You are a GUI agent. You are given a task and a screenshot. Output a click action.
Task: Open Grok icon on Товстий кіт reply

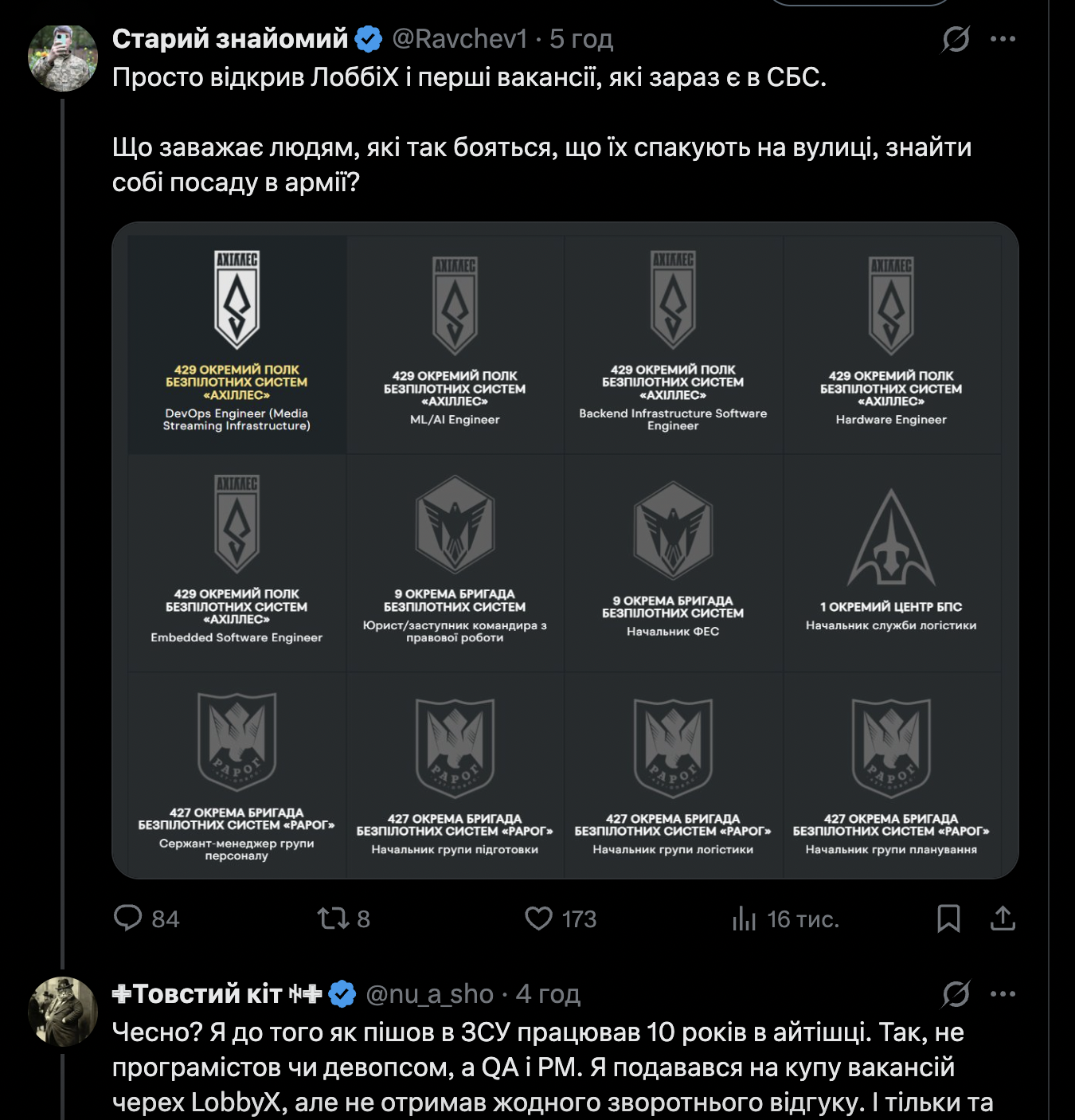click(x=956, y=993)
